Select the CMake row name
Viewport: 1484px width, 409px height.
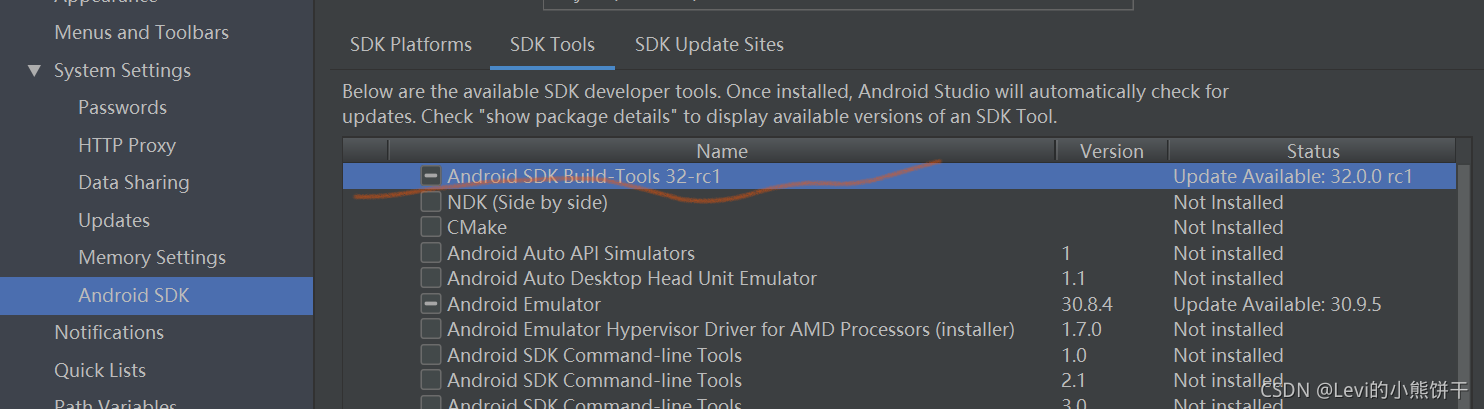coord(477,227)
